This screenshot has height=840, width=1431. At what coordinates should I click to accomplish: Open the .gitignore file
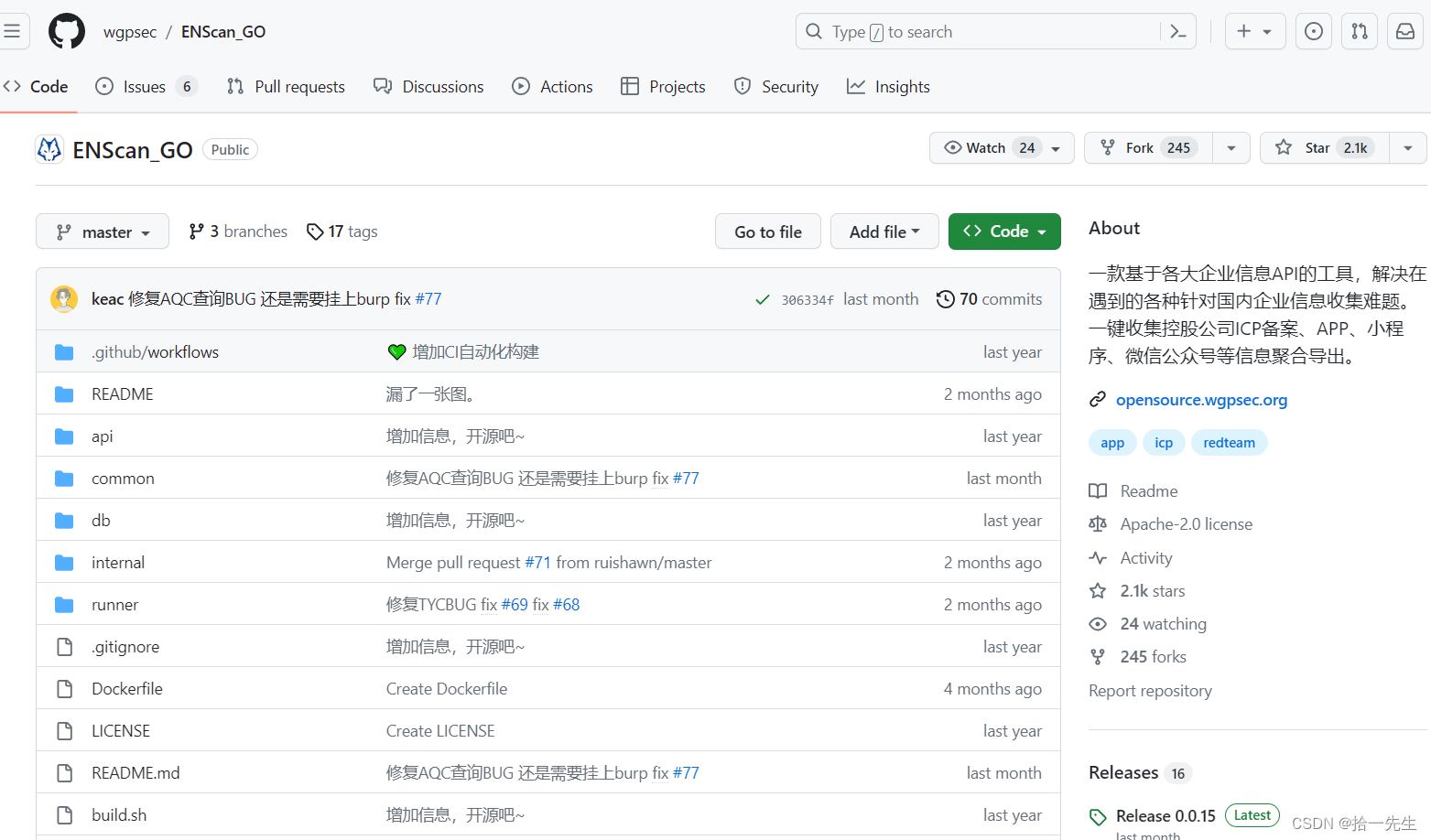[x=125, y=647]
